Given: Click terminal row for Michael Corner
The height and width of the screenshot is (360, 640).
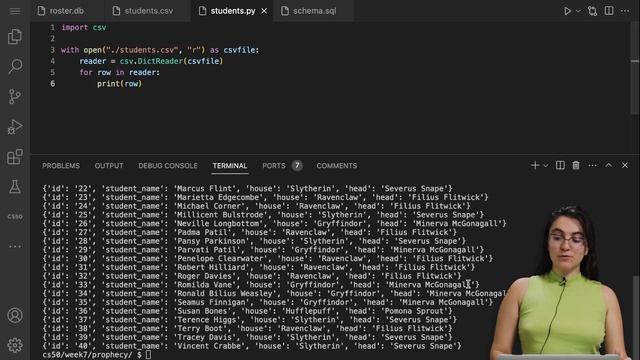Looking at the screenshot, I should point(256,206).
